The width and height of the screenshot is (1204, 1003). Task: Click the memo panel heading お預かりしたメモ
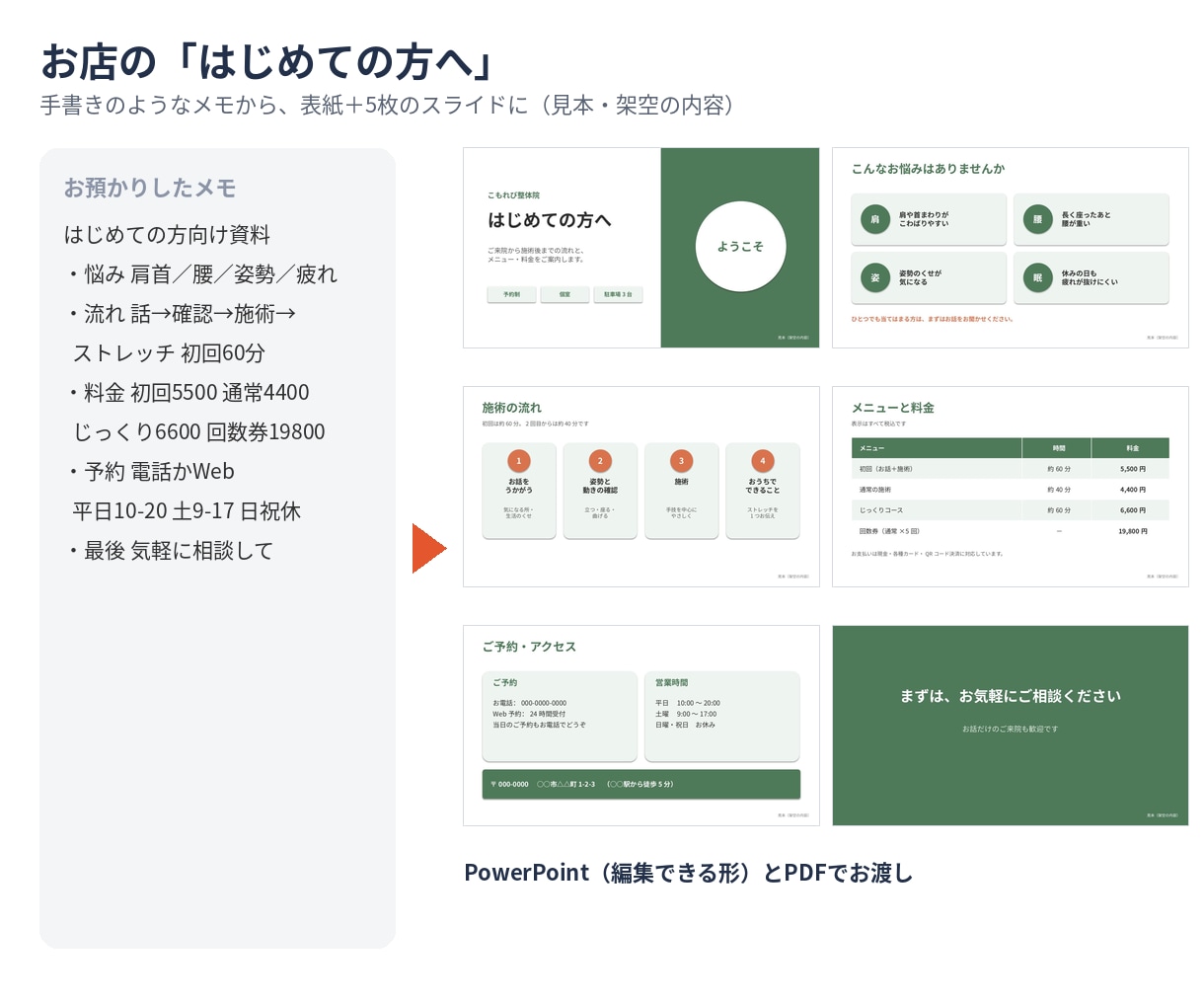pos(150,188)
